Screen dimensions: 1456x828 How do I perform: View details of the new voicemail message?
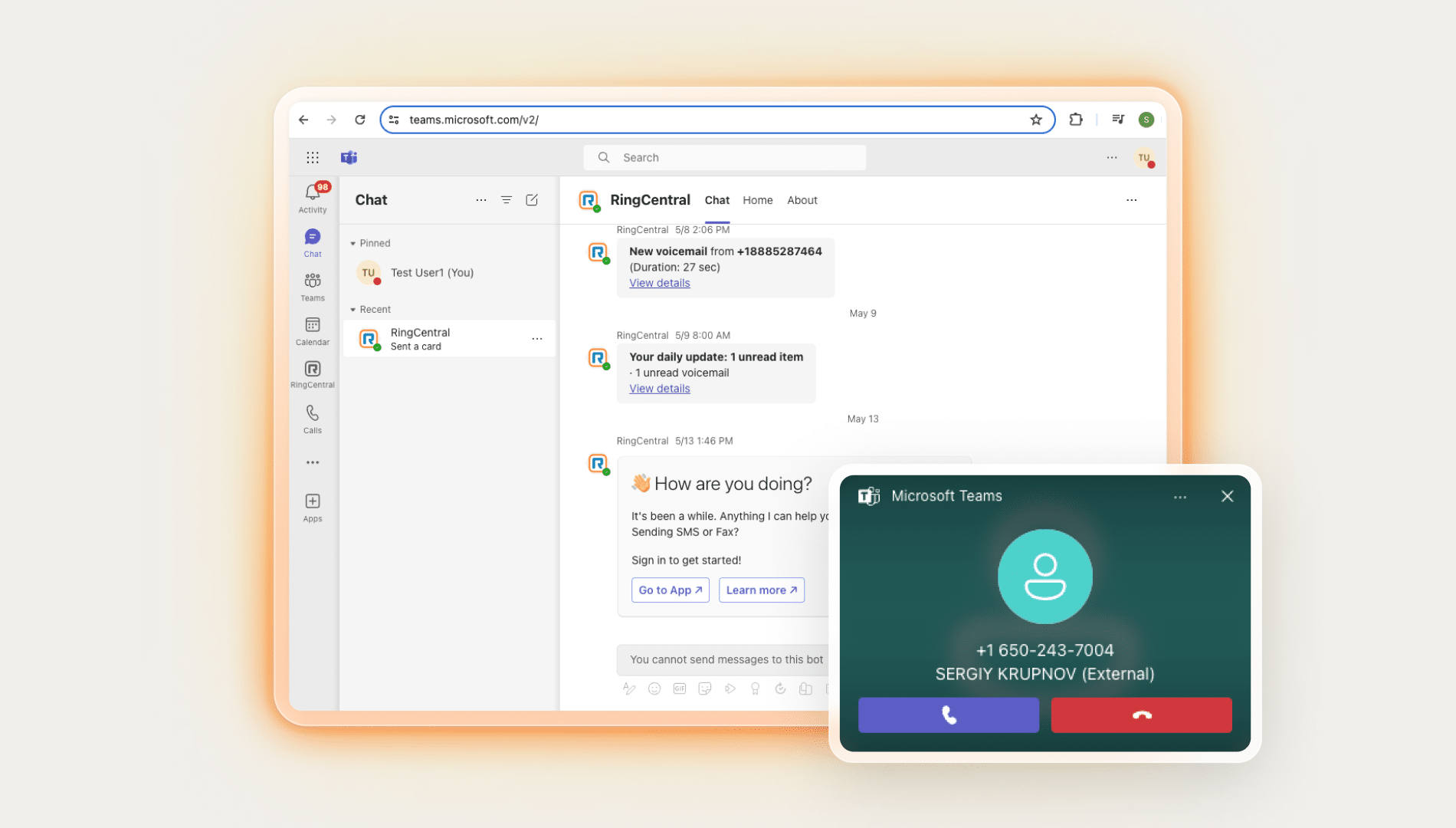(x=659, y=283)
